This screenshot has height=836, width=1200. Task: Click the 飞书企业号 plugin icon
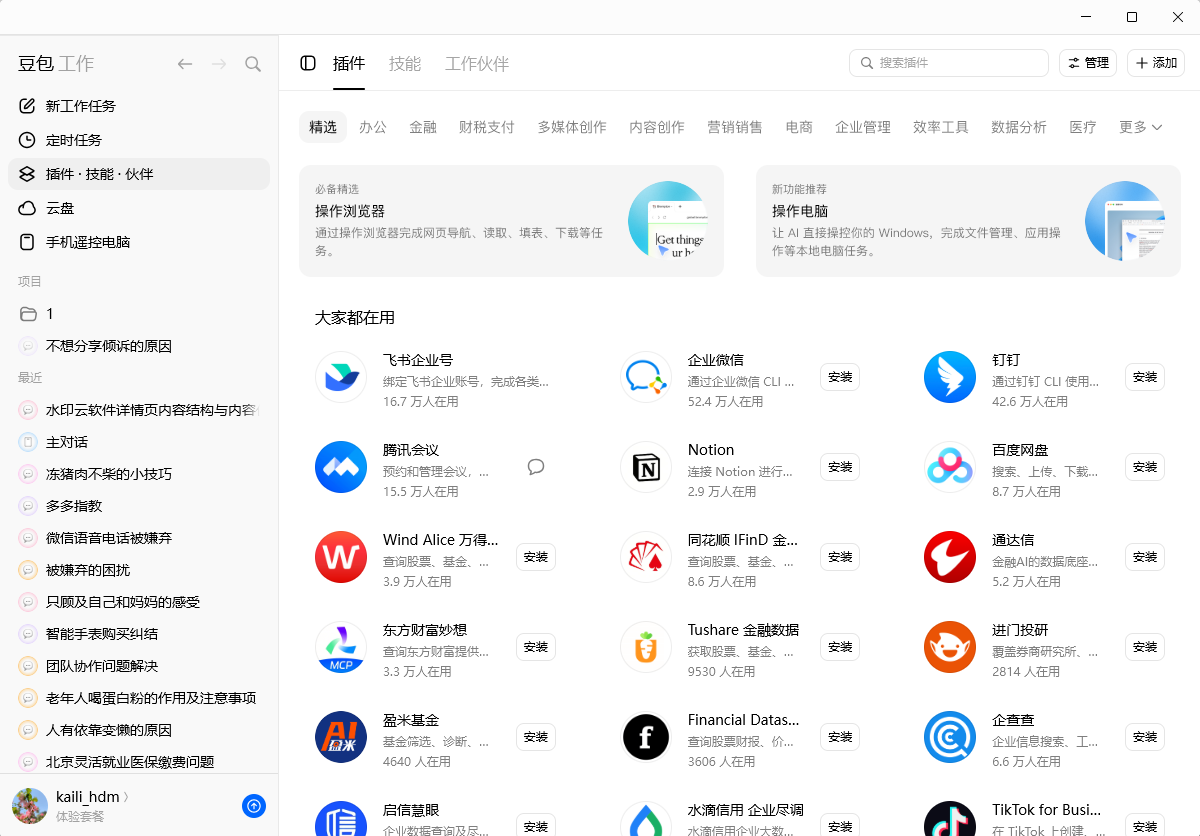341,377
